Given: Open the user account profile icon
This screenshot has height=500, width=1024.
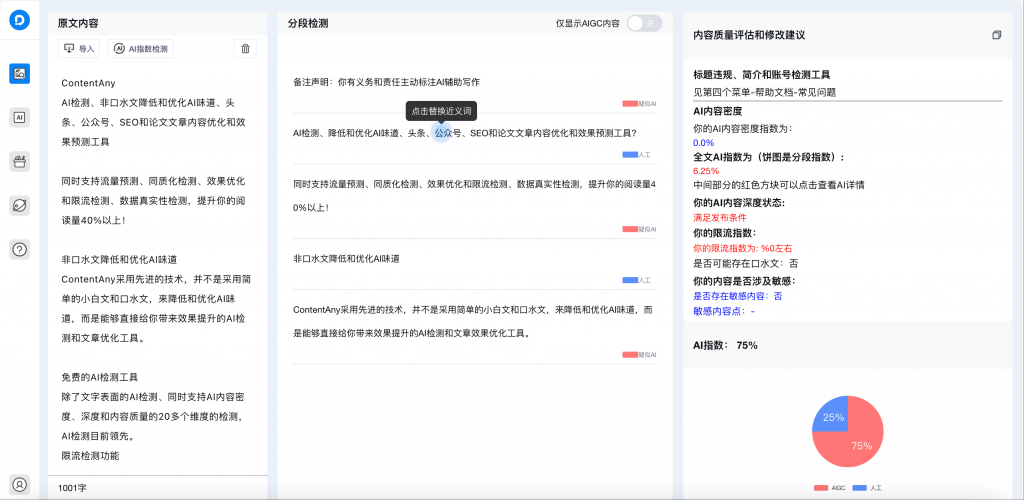Looking at the screenshot, I should tap(20, 484).
